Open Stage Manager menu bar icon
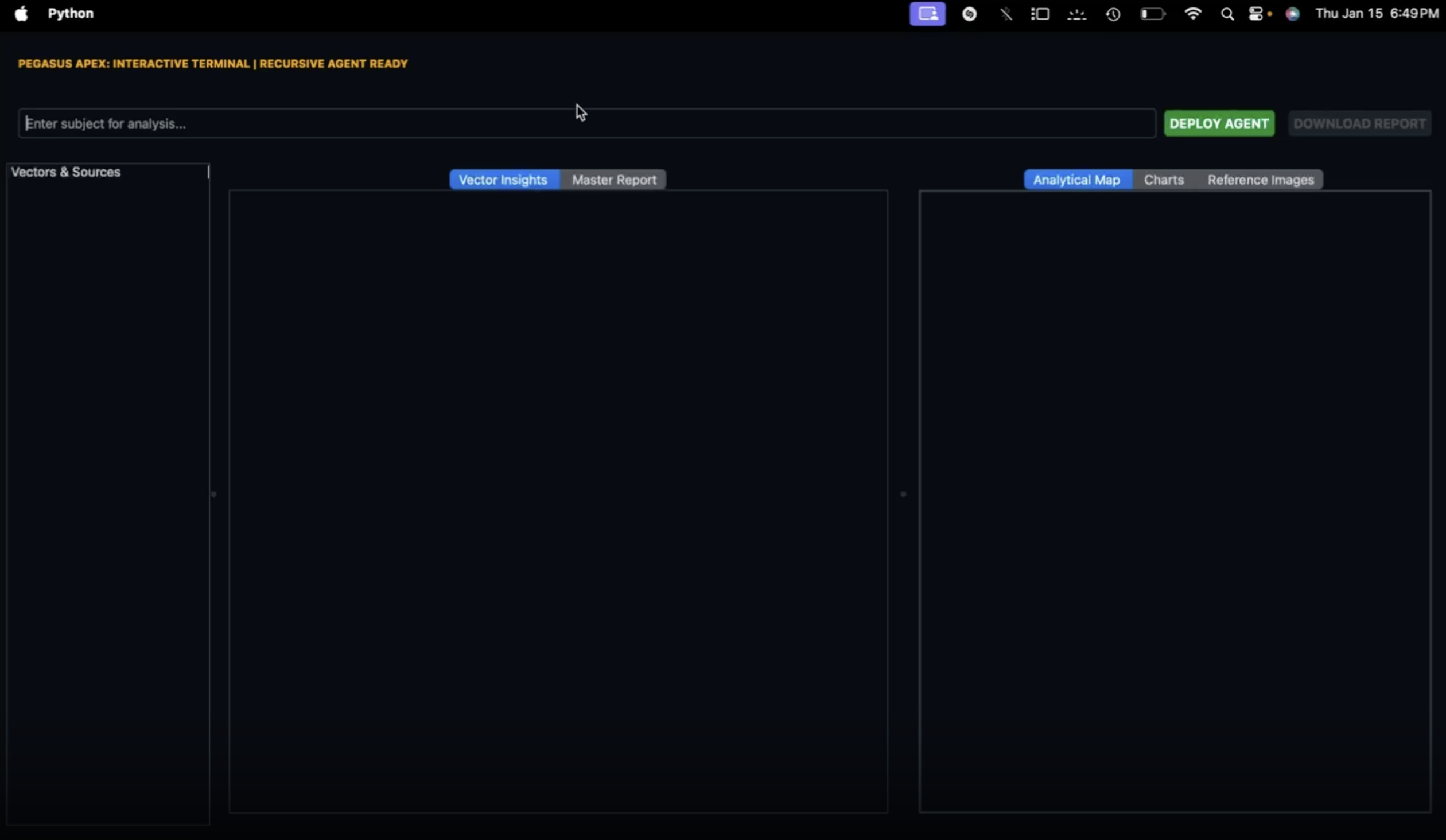The width and height of the screenshot is (1446, 840). (1040, 14)
